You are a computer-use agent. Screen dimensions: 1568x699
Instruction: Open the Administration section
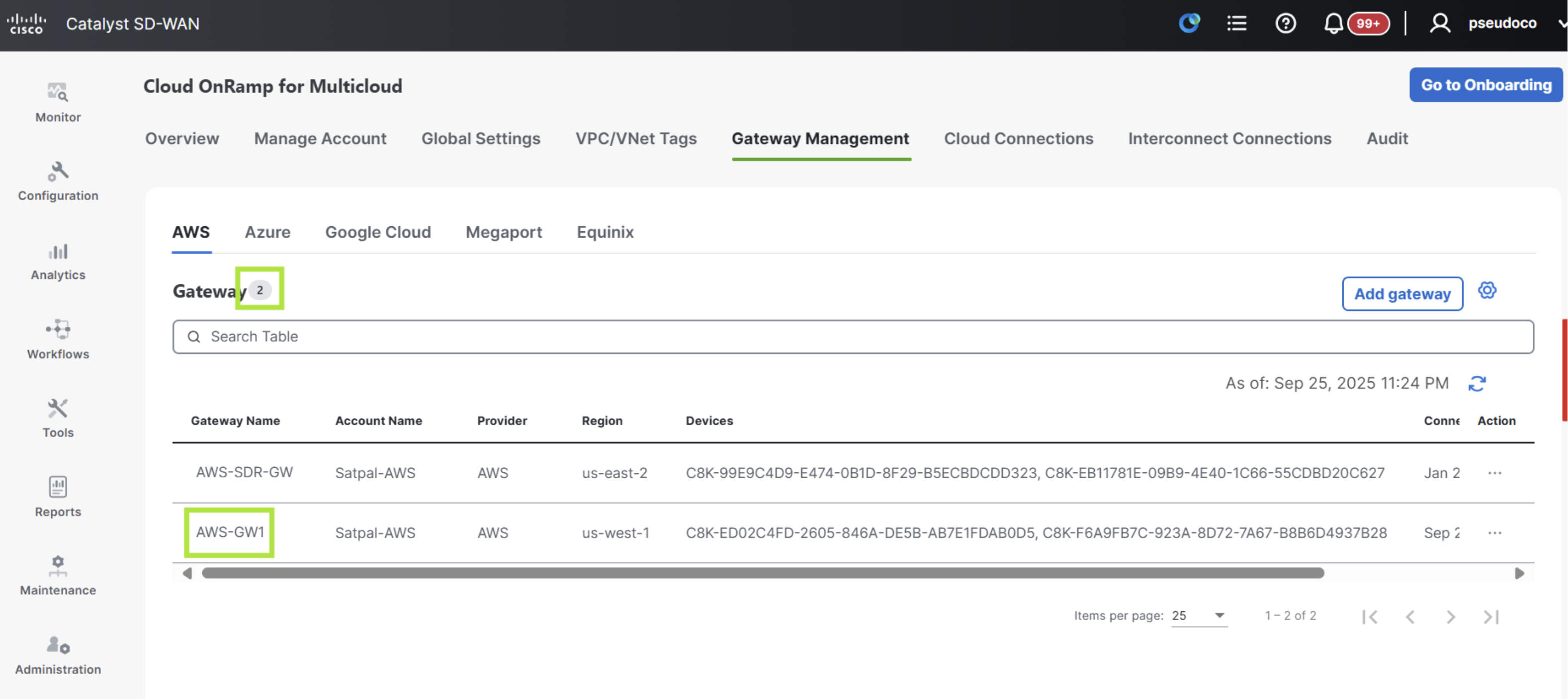(x=58, y=655)
